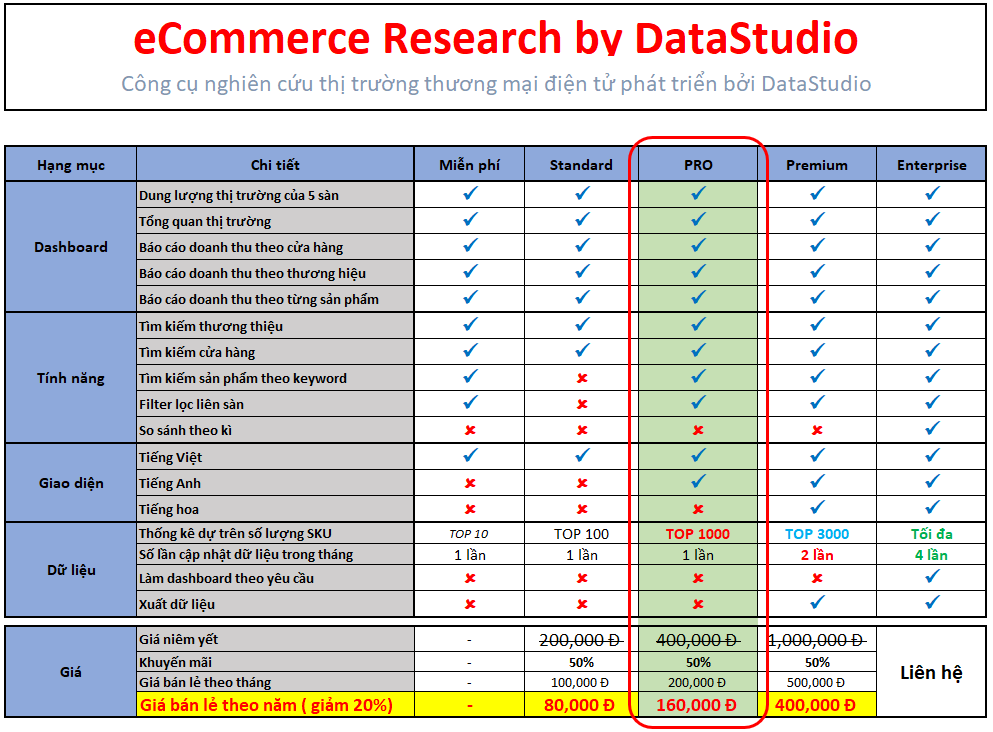The image size is (993, 732).
Task: Click the Premium red X for So sánh theo kì
Action: [x=817, y=430]
